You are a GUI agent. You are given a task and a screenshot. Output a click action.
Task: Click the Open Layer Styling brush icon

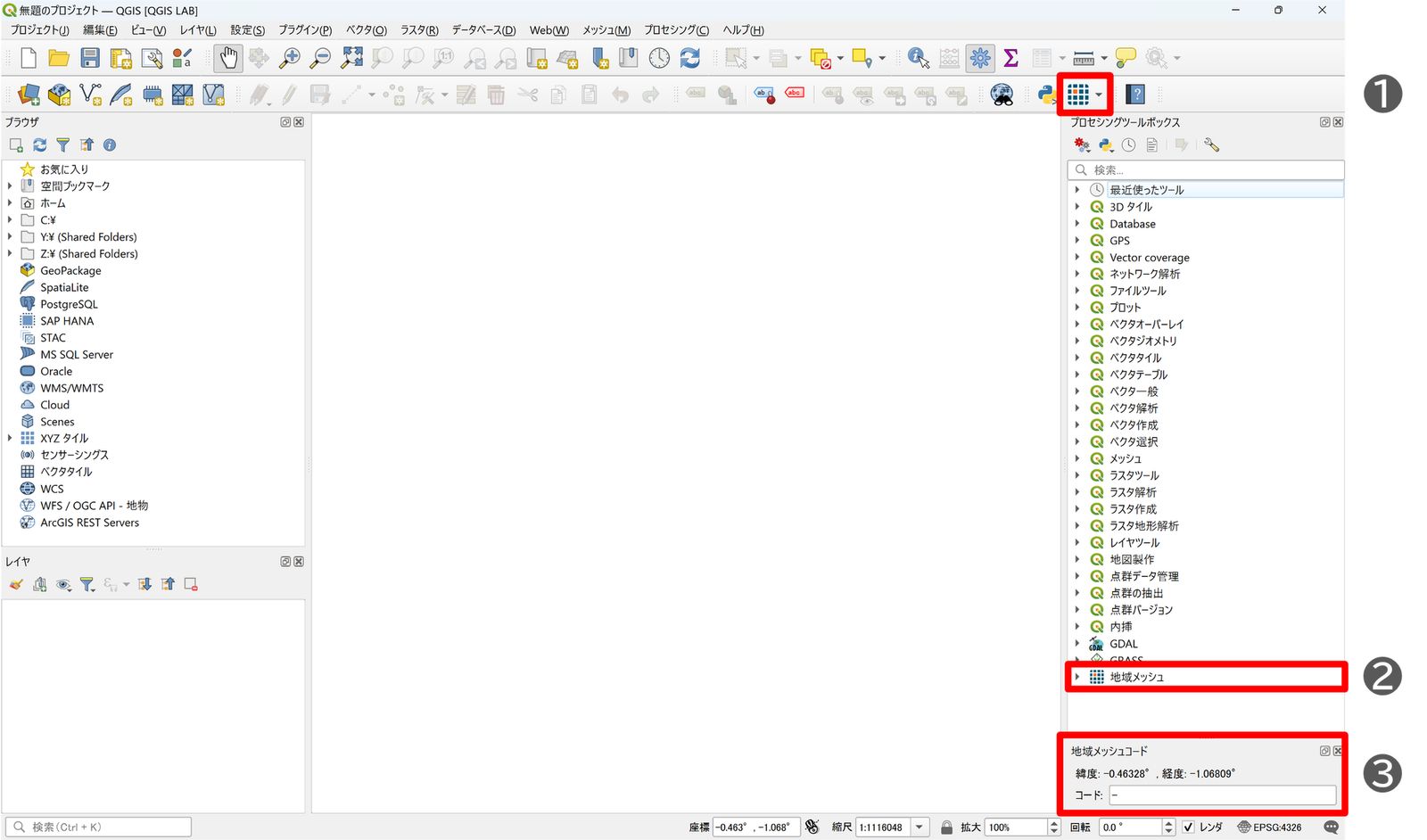click(16, 584)
